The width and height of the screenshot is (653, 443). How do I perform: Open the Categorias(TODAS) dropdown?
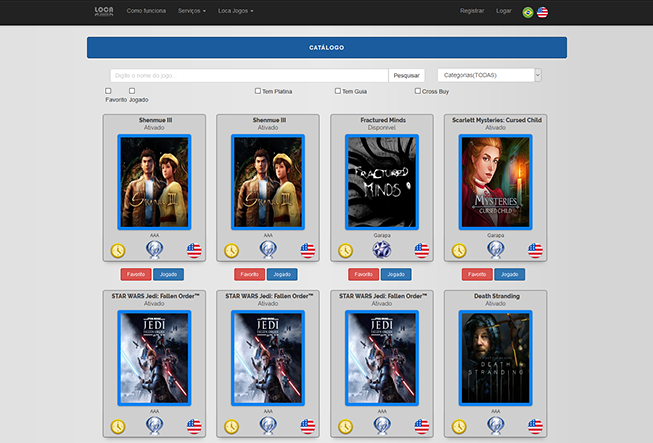click(489, 75)
